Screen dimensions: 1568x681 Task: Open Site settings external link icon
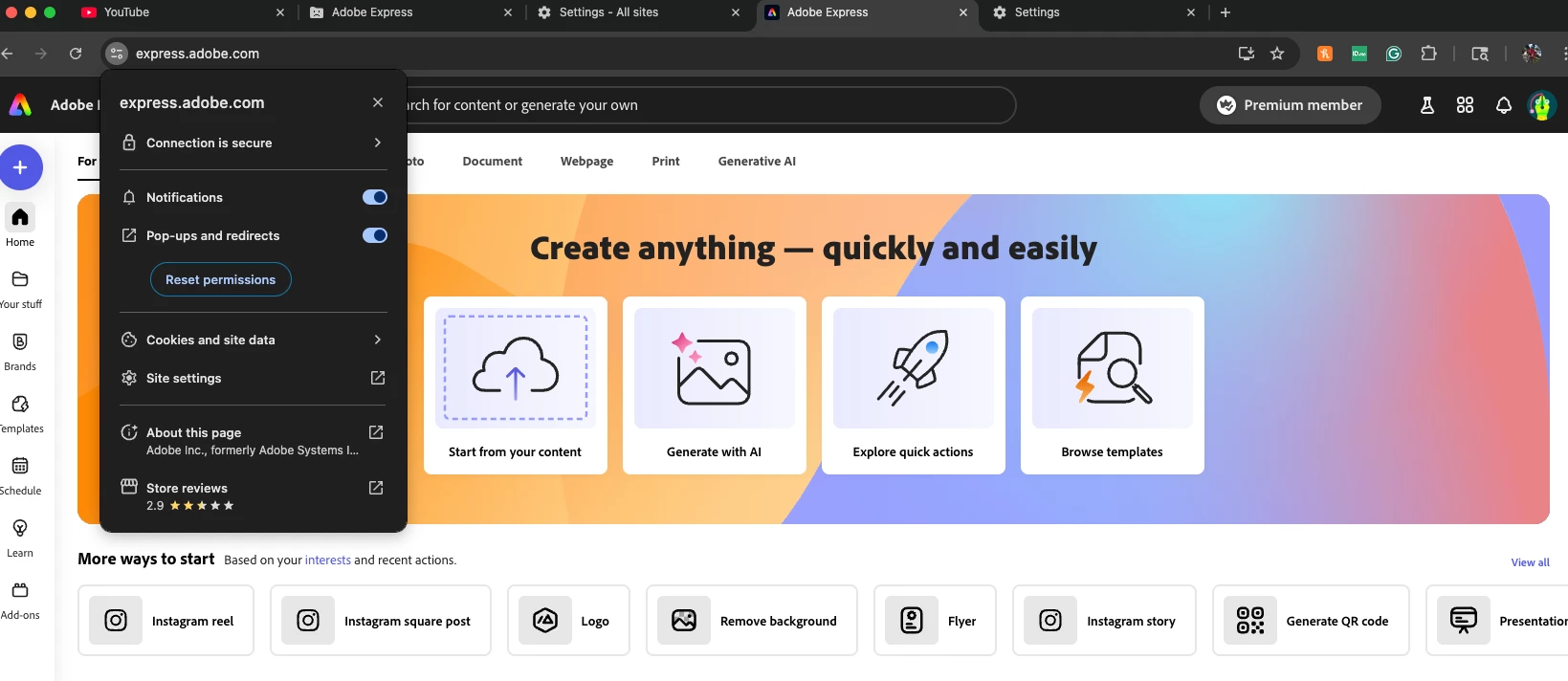click(378, 378)
